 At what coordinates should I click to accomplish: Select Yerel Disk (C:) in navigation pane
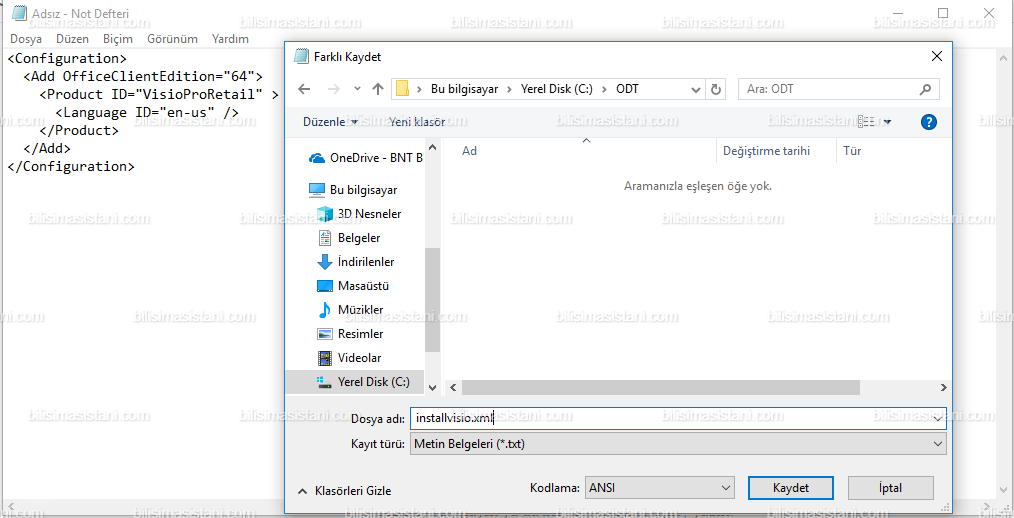pyautogui.click(x=354, y=382)
